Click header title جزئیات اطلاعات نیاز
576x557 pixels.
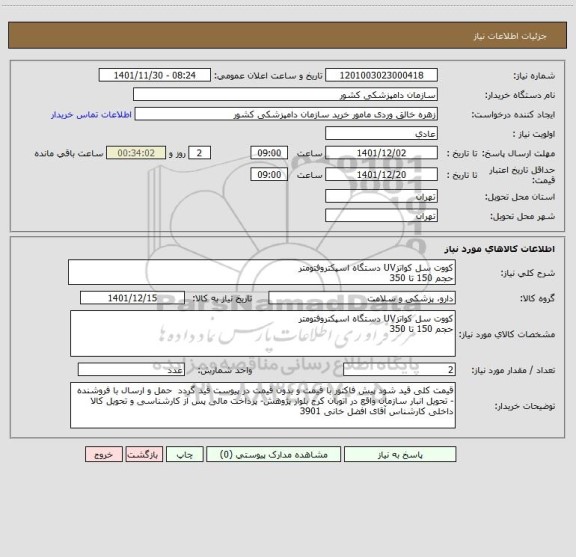[x=510, y=36]
